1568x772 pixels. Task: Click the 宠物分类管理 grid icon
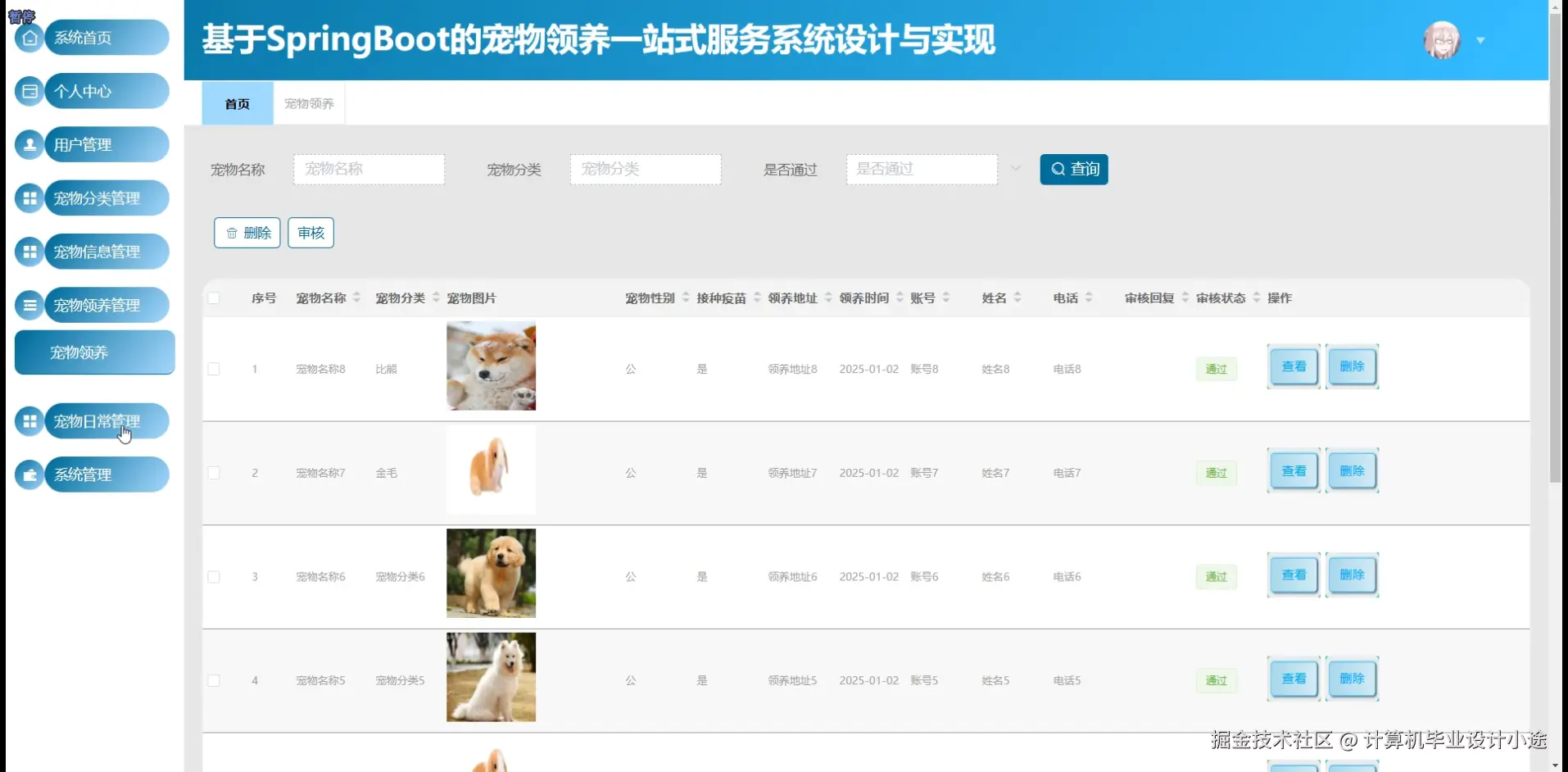(x=29, y=198)
